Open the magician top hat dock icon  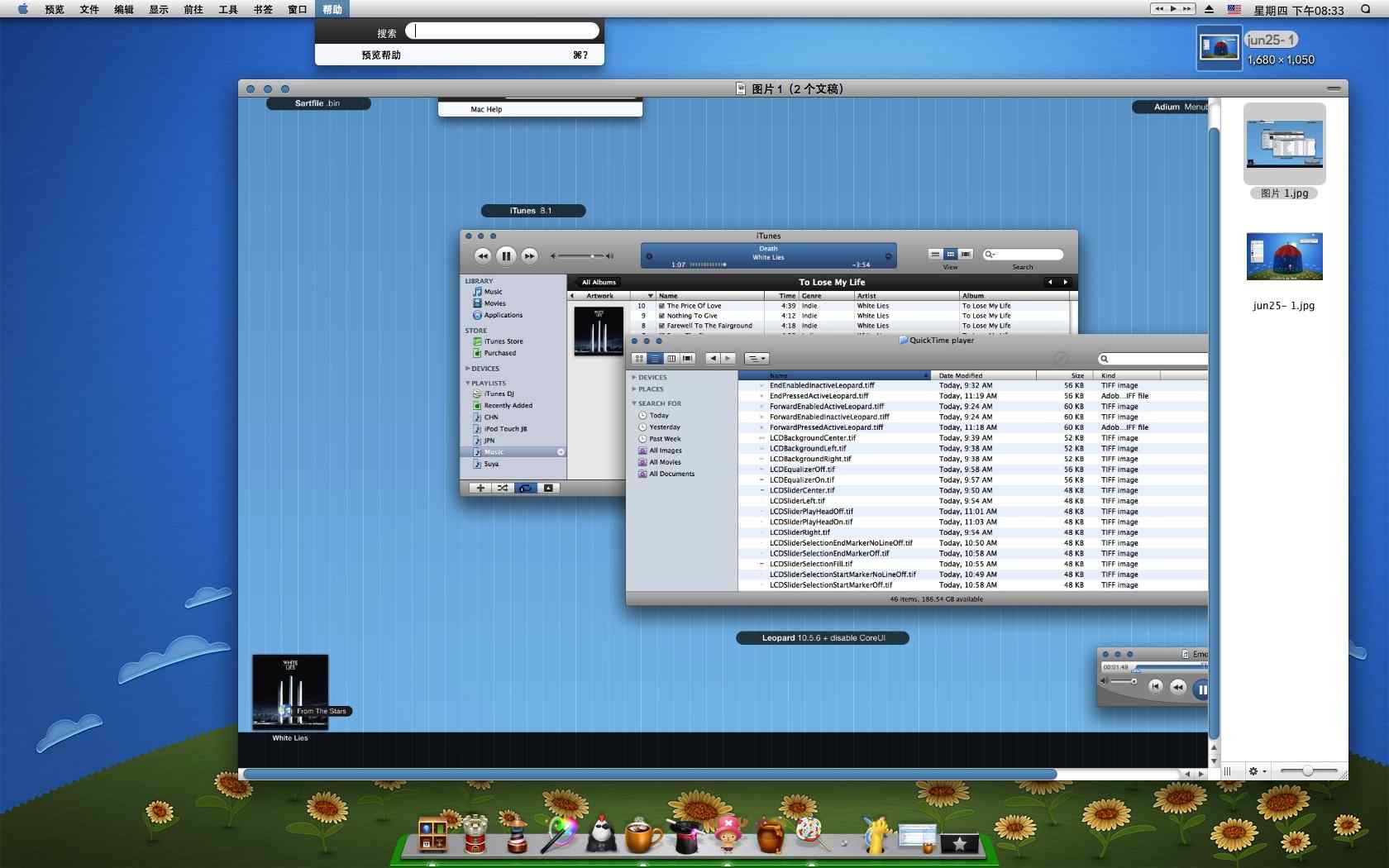click(x=685, y=835)
